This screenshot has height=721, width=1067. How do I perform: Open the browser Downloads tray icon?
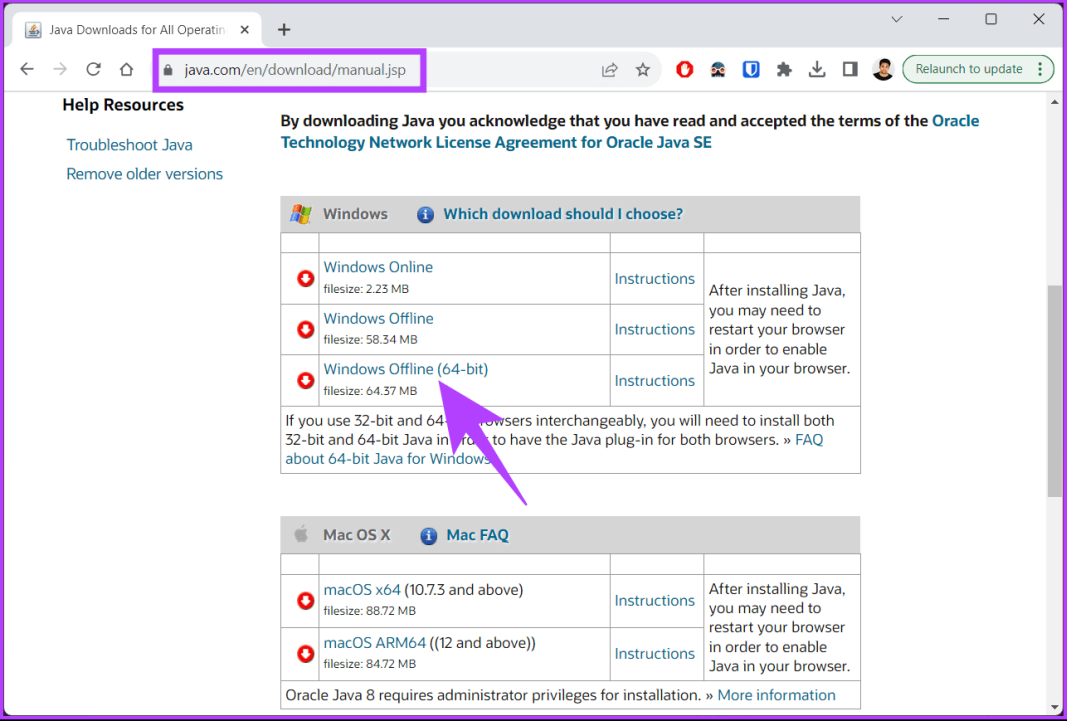point(817,69)
